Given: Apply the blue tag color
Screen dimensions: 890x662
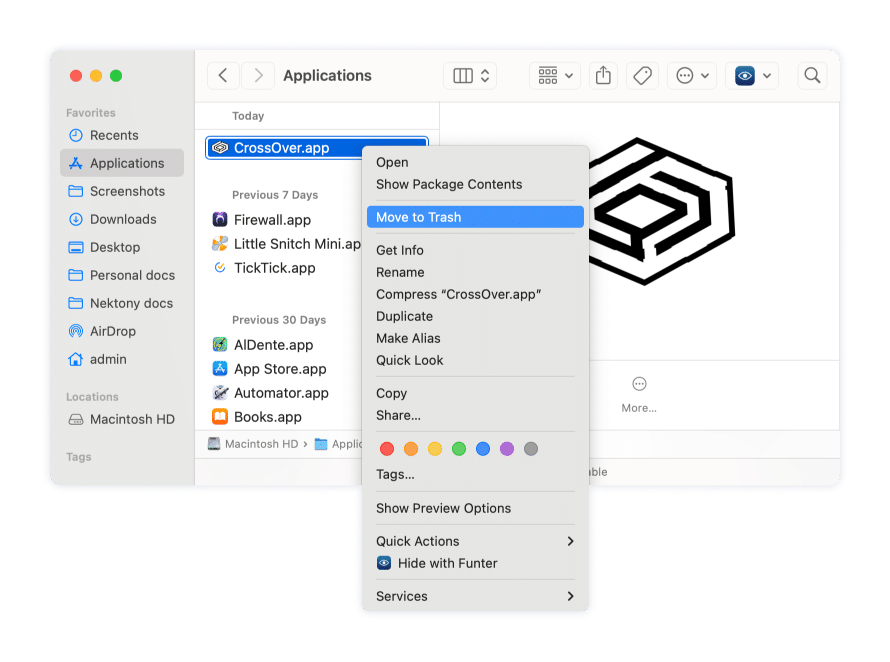Looking at the screenshot, I should click(x=483, y=449).
